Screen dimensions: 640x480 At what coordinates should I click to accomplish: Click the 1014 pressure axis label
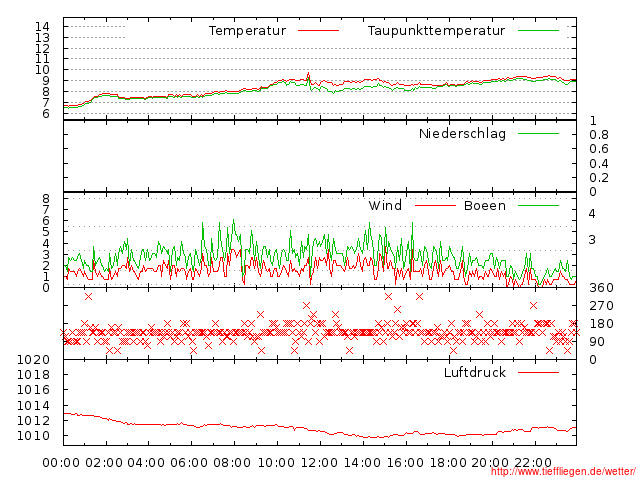33,406
